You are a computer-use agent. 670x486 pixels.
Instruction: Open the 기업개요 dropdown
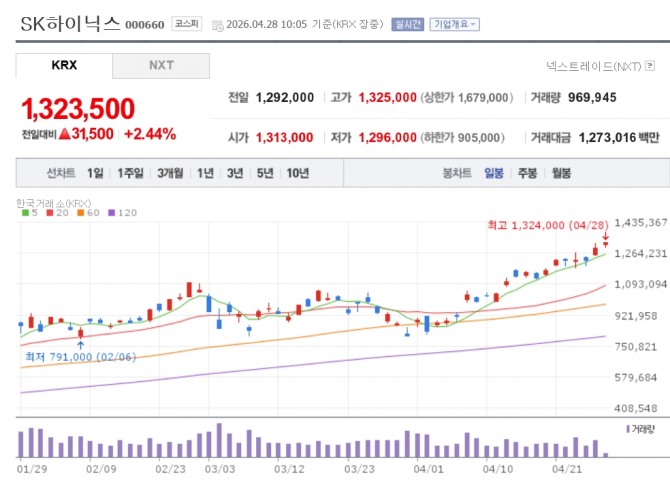point(455,24)
